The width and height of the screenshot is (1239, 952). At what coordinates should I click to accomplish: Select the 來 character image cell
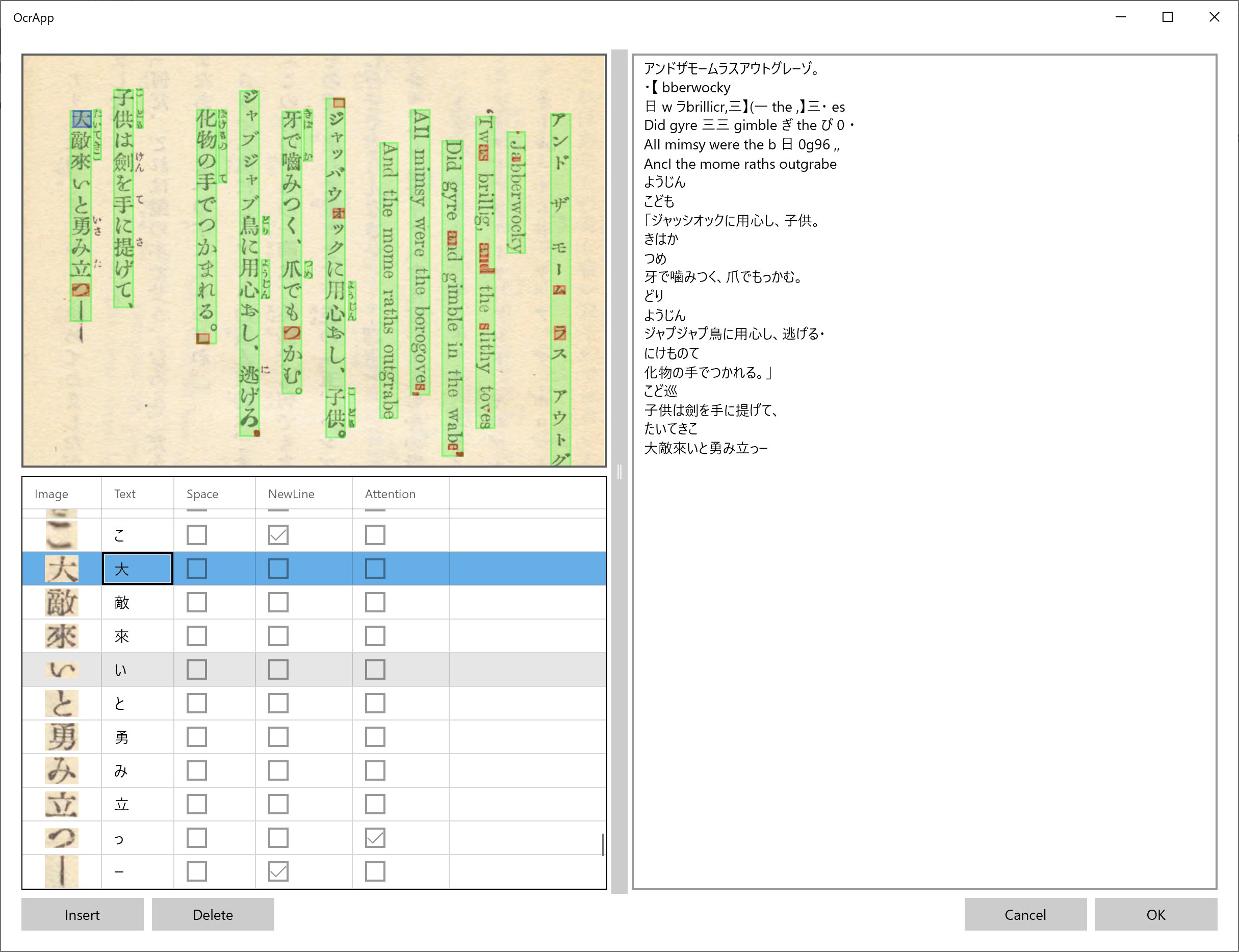click(x=61, y=636)
